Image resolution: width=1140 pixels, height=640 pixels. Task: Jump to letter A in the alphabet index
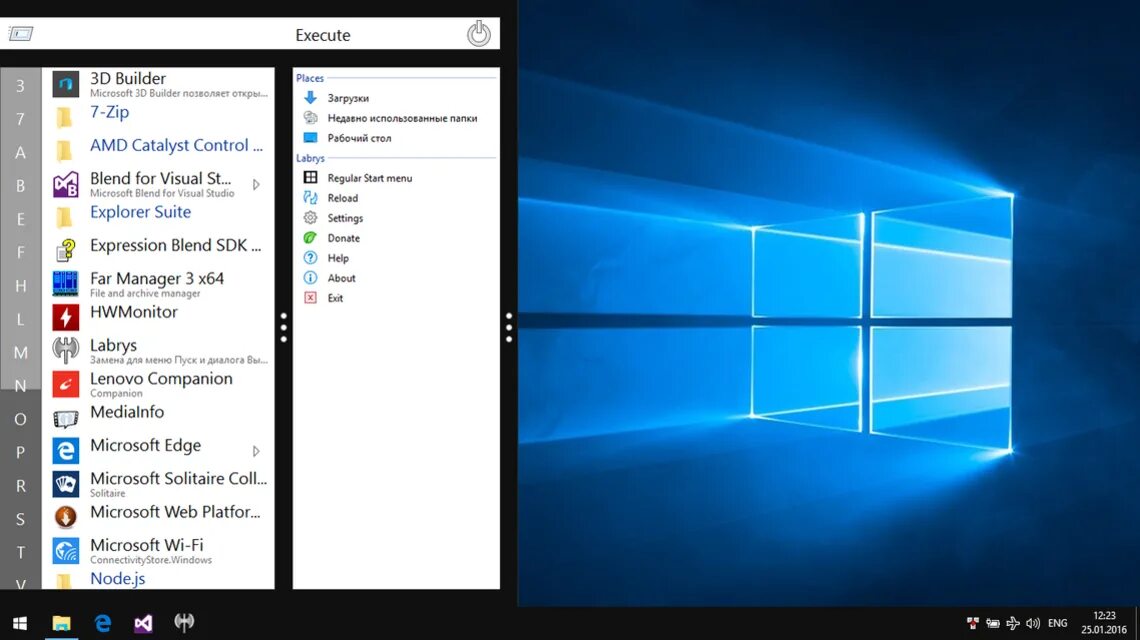(x=20, y=152)
